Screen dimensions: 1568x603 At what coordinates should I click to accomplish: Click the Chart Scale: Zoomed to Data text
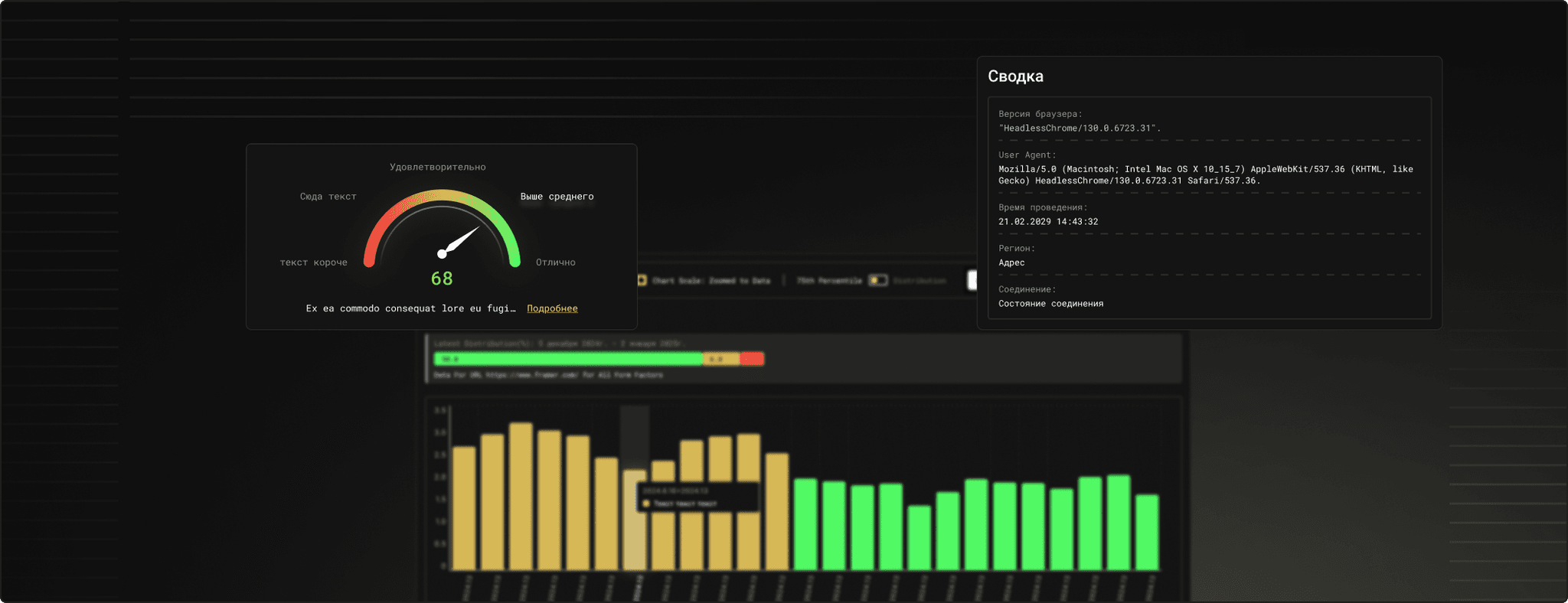[x=710, y=281]
